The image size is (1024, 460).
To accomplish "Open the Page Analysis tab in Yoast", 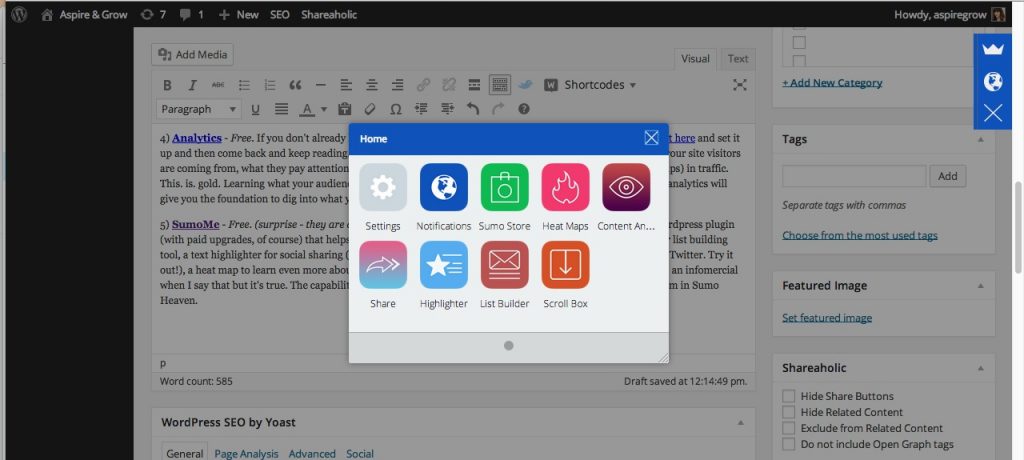I will tap(246, 453).
